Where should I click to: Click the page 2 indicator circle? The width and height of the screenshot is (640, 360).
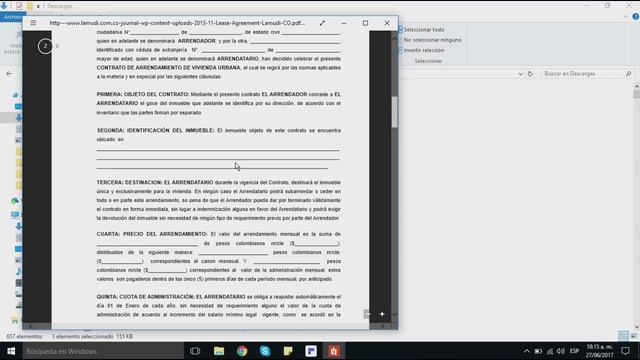pos(45,46)
